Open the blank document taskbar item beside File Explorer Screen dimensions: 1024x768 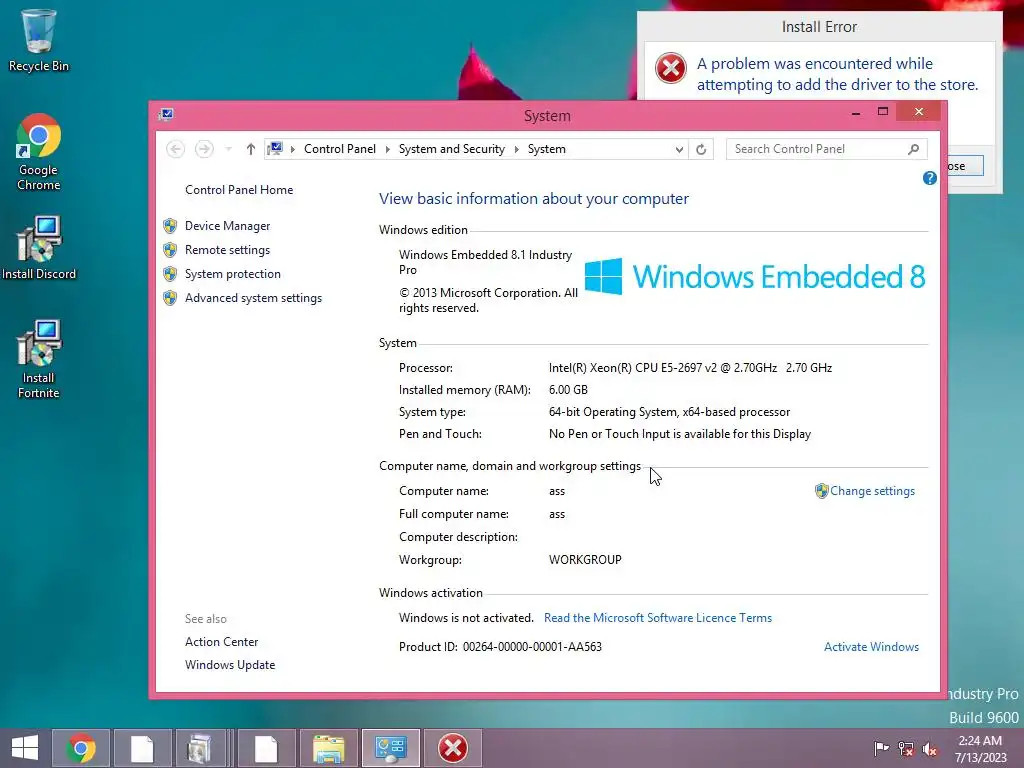266,748
